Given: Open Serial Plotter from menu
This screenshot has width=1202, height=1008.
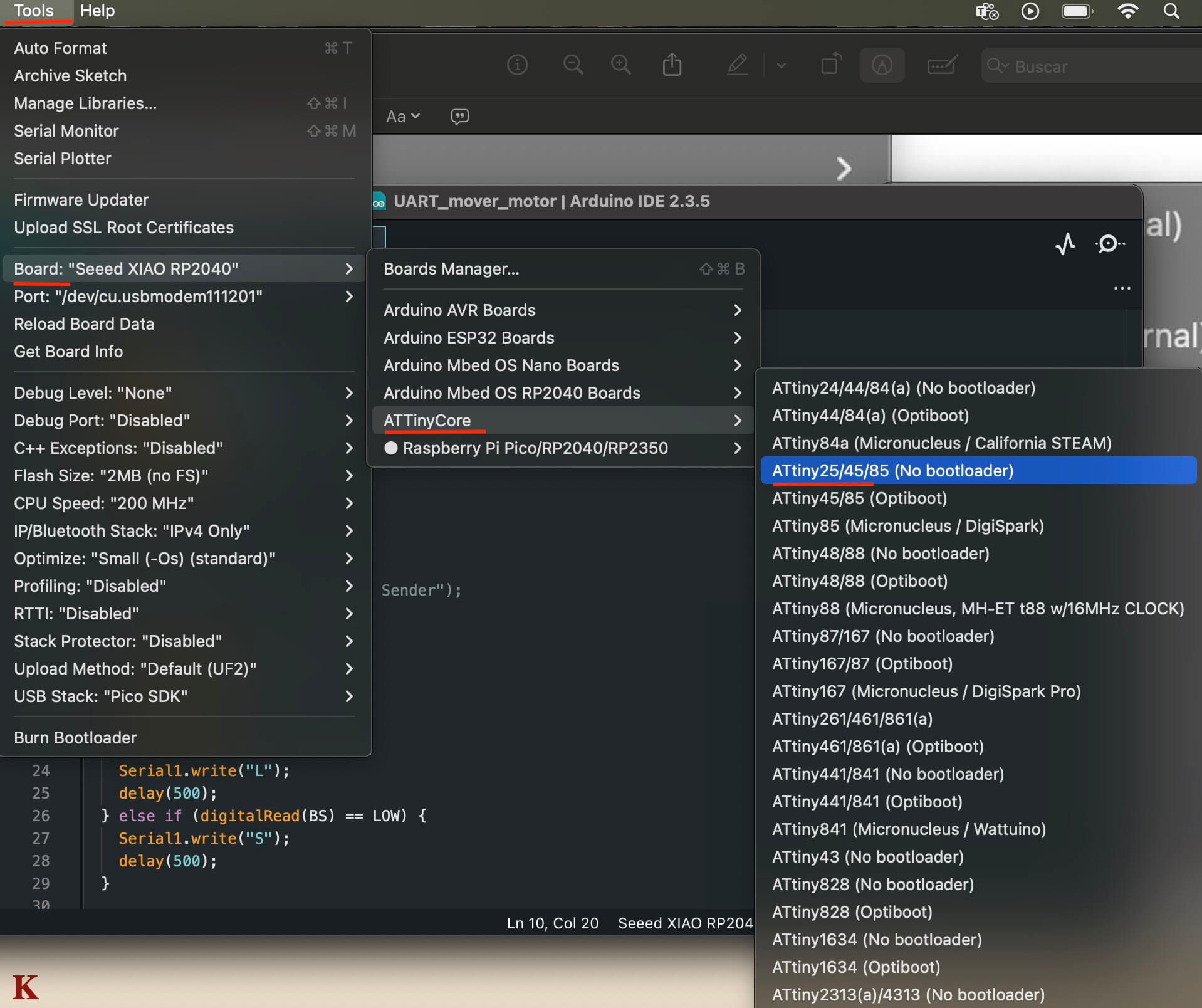Looking at the screenshot, I should pyautogui.click(x=186, y=159).
